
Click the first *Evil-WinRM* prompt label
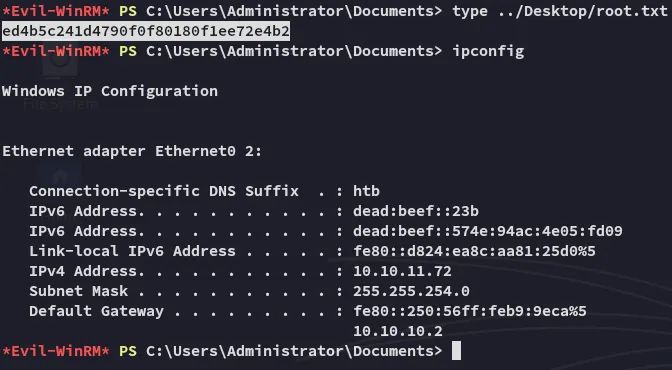(x=56, y=11)
